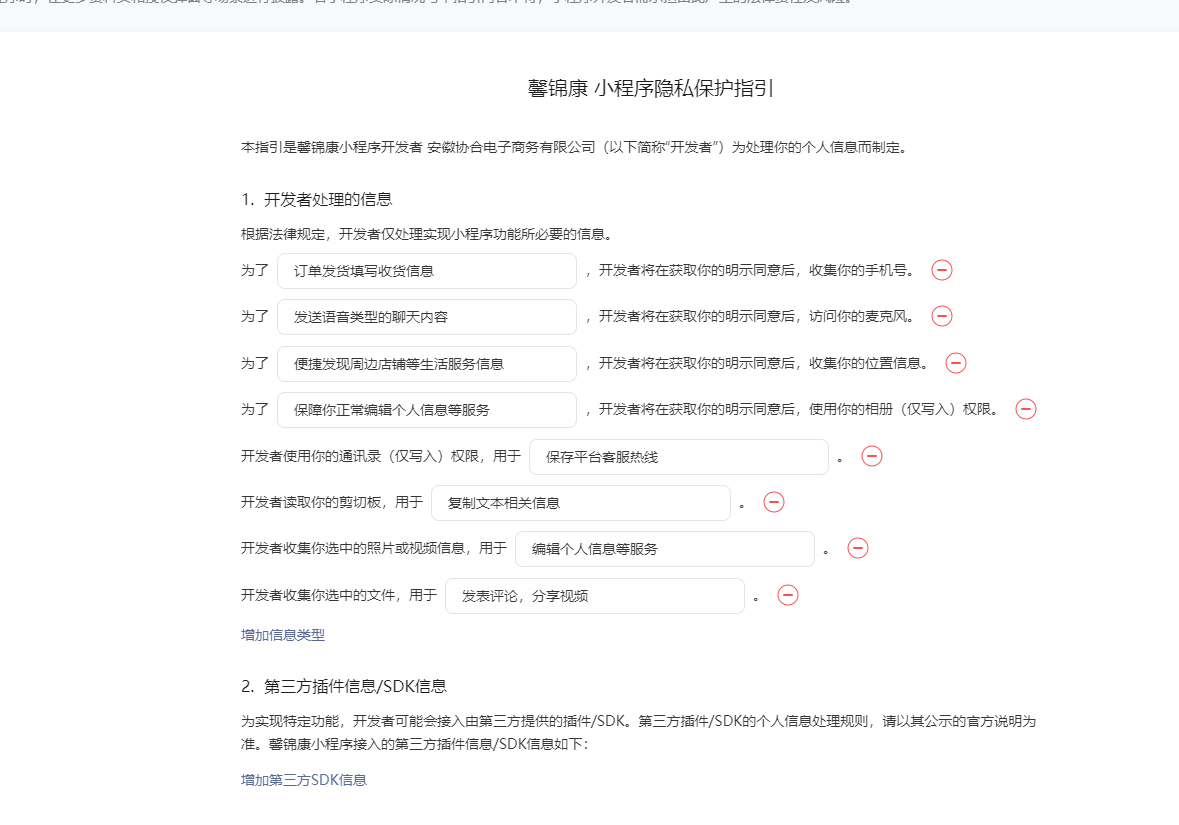1179x825 pixels.
Task: Click the text 访问你的麦克风
Action: pos(858,316)
